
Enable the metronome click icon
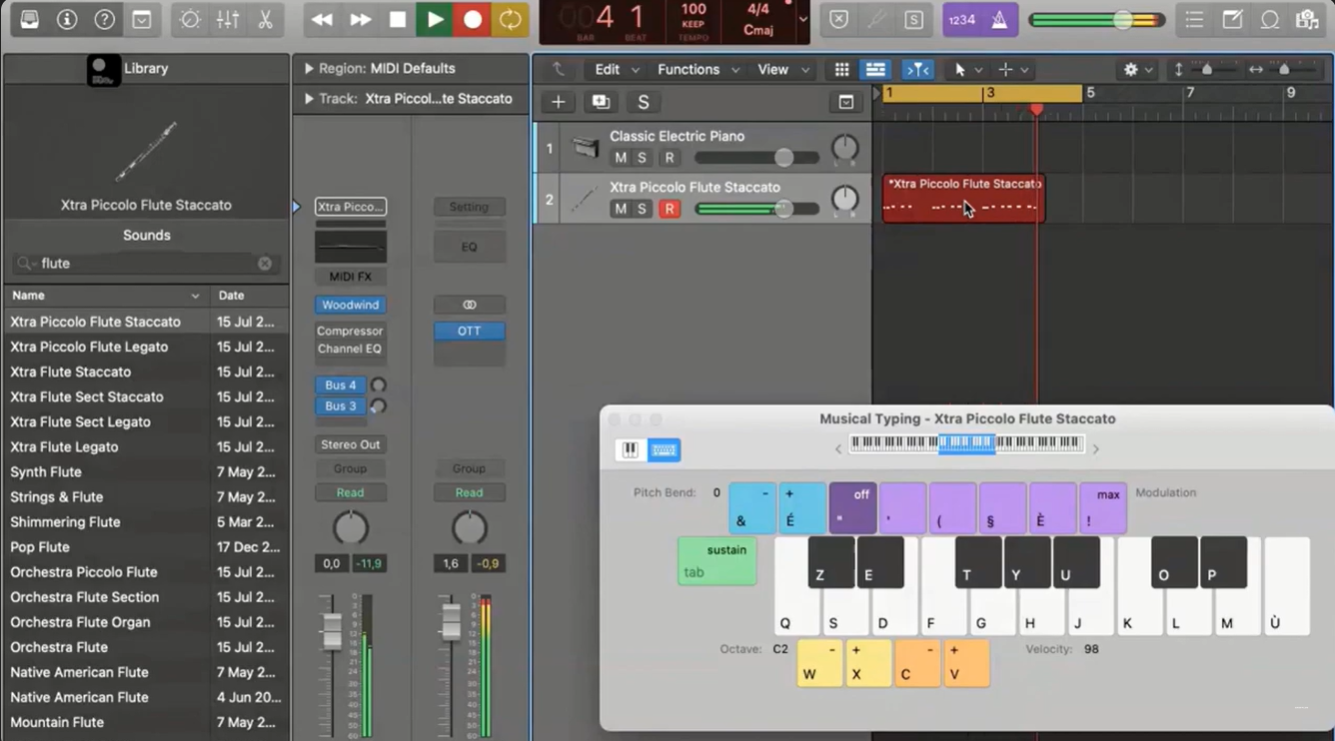(x=999, y=20)
